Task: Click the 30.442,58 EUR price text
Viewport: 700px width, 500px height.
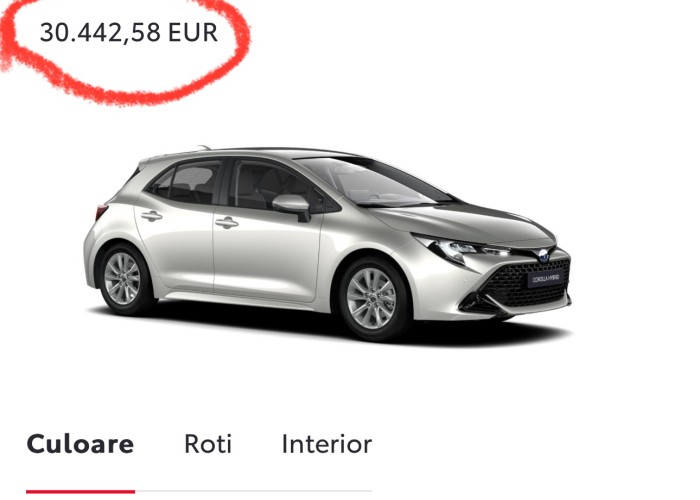Action: point(129,33)
